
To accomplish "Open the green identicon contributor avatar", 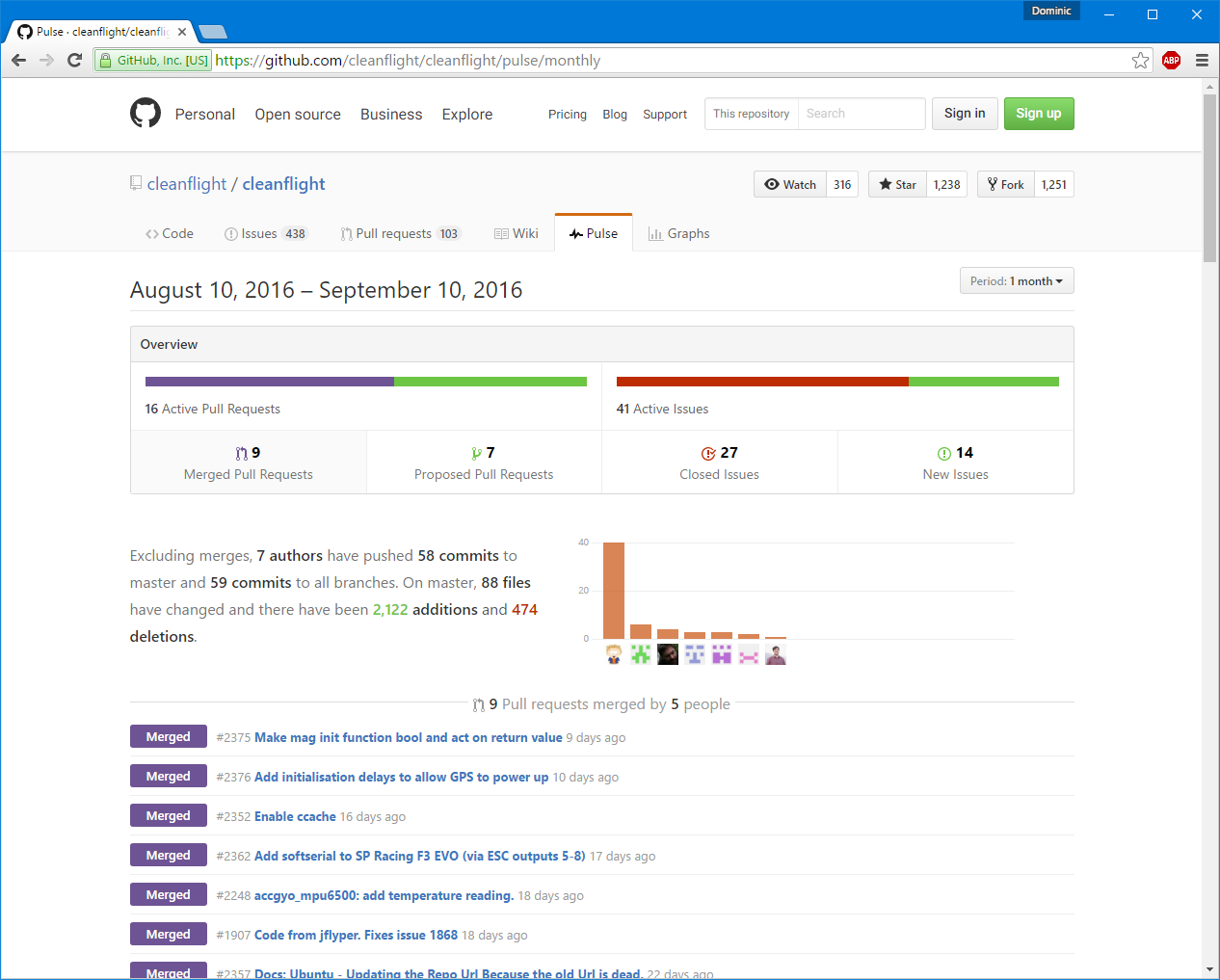I will [x=641, y=654].
